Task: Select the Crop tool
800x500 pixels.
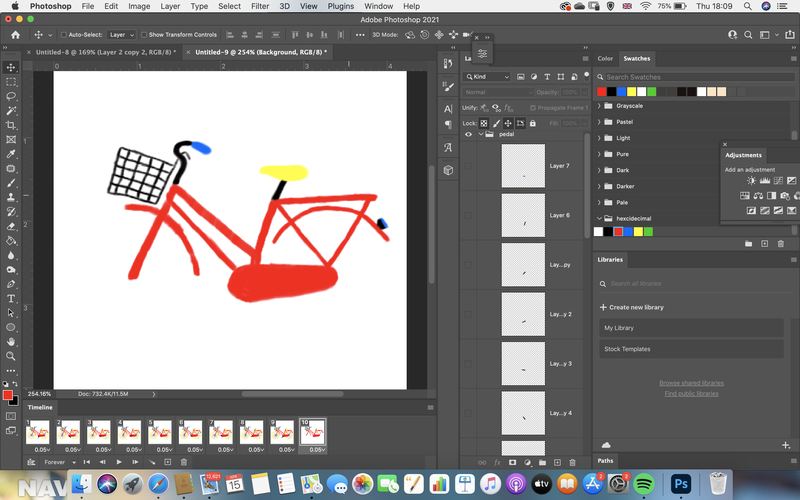Action: point(11,125)
